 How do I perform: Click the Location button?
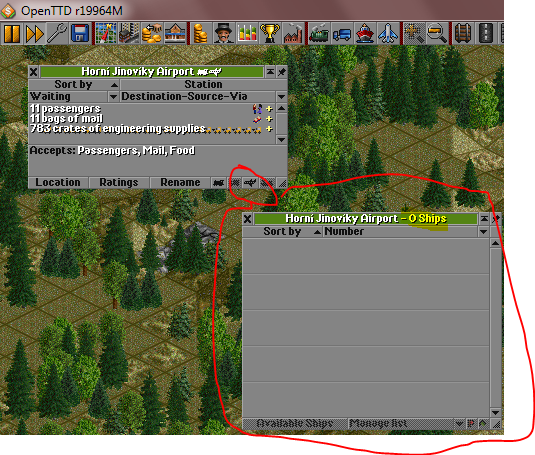[x=58, y=182]
